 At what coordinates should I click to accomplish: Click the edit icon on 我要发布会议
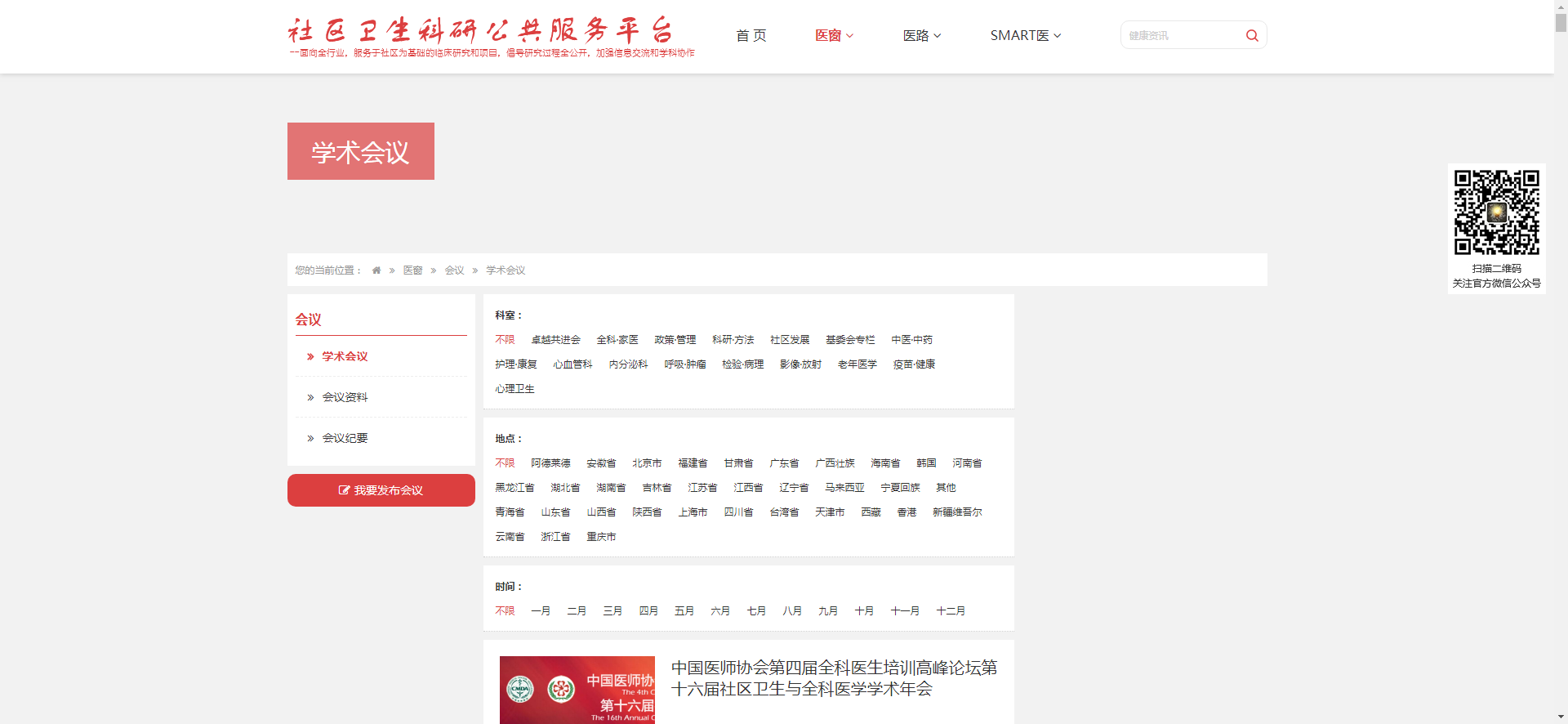coord(344,490)
